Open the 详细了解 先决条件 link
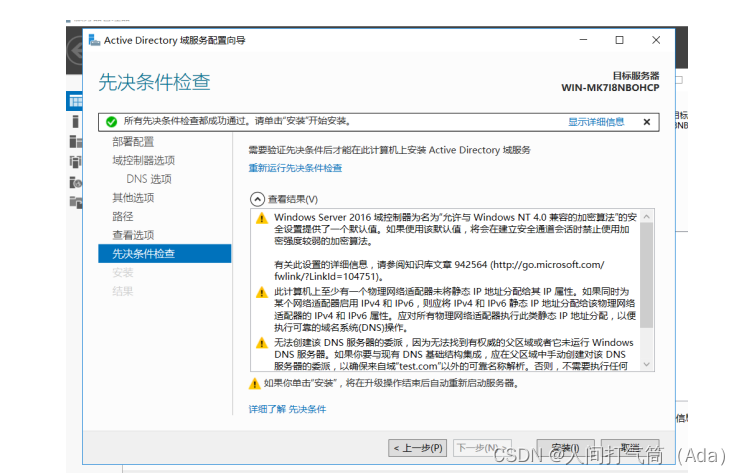The width and height of the screenshot is (741, 475). point(287,410)
